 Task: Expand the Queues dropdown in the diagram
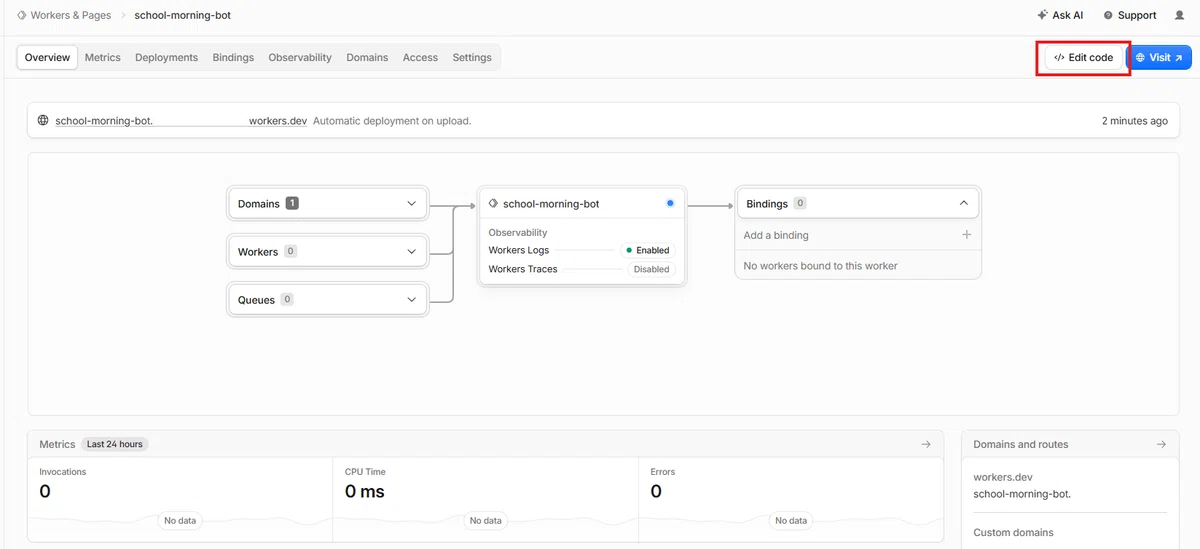[x=328, y=299]
